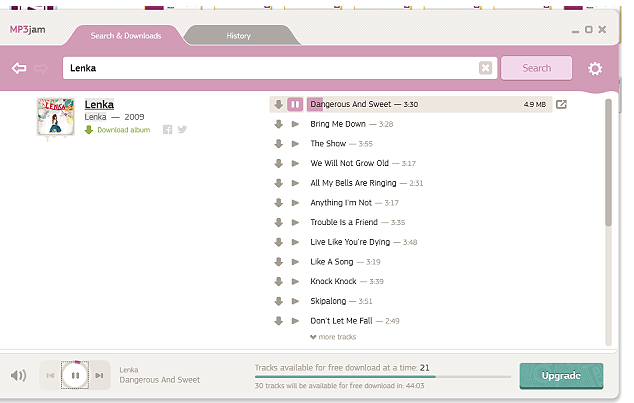Screen dimensions: 634x403
Task: Play Trouble Is a Friend
Action: tap(296, 222)
